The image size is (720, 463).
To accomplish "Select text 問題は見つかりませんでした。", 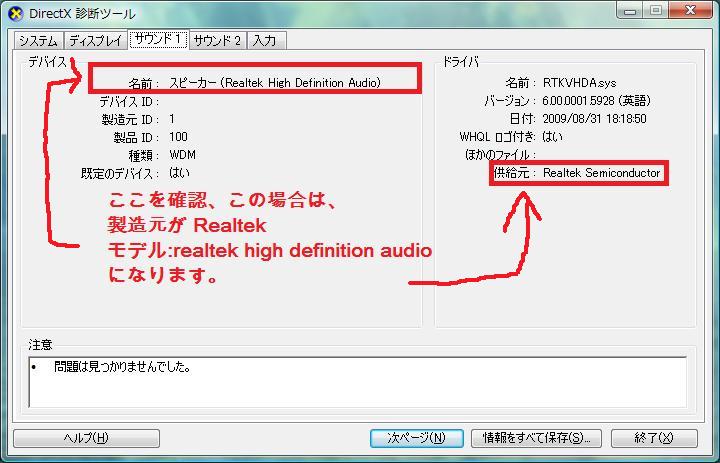I will [x=122, y=367].
